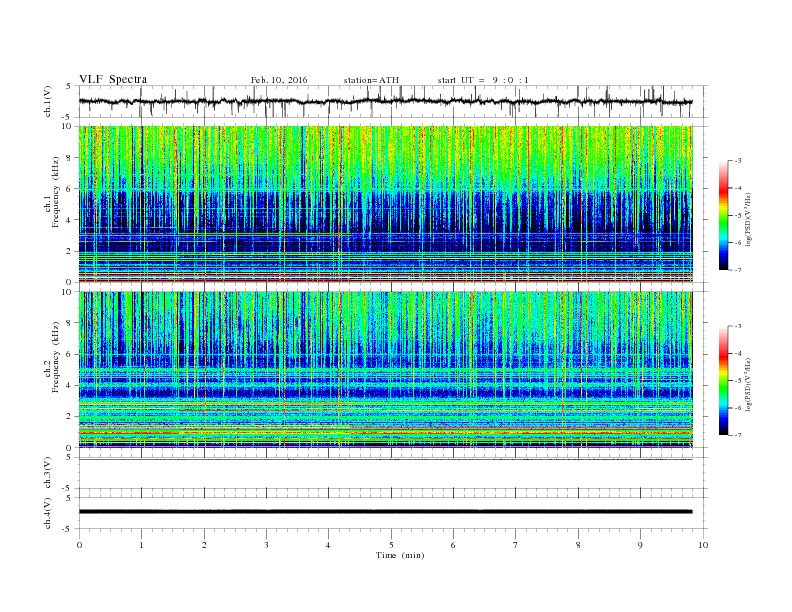The width and height of the screenshot is (792, 612).
Task: Click the ch.1 spectrogram color scale bar
Action: 723,215
